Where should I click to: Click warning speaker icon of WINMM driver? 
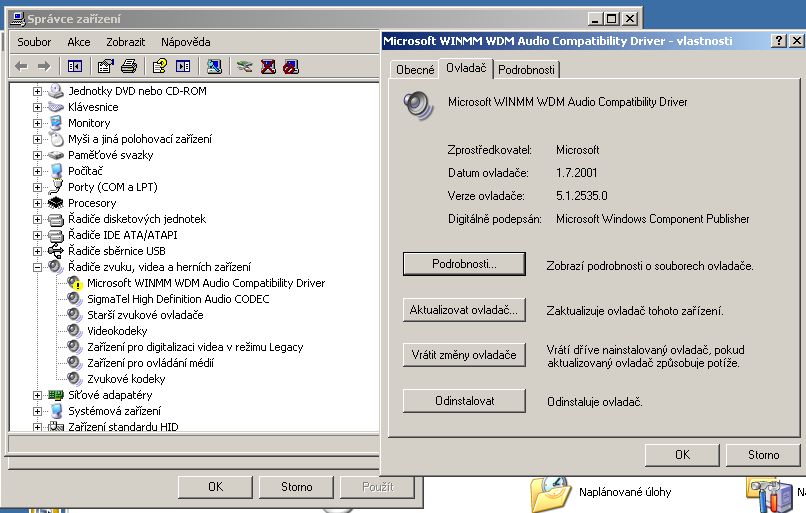[x=75, y=283]
